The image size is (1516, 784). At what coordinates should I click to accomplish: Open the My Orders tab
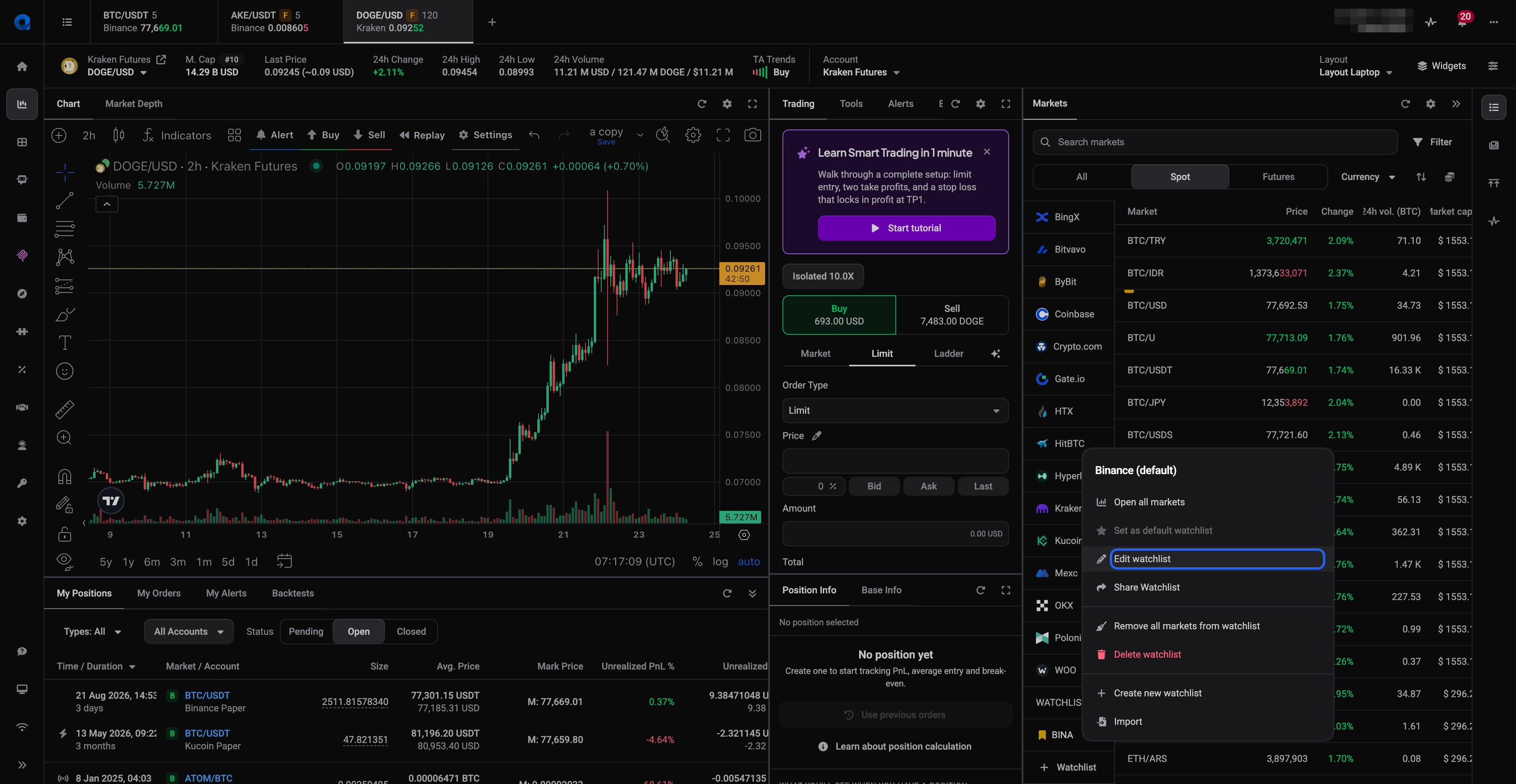click(x=158, y=593)
